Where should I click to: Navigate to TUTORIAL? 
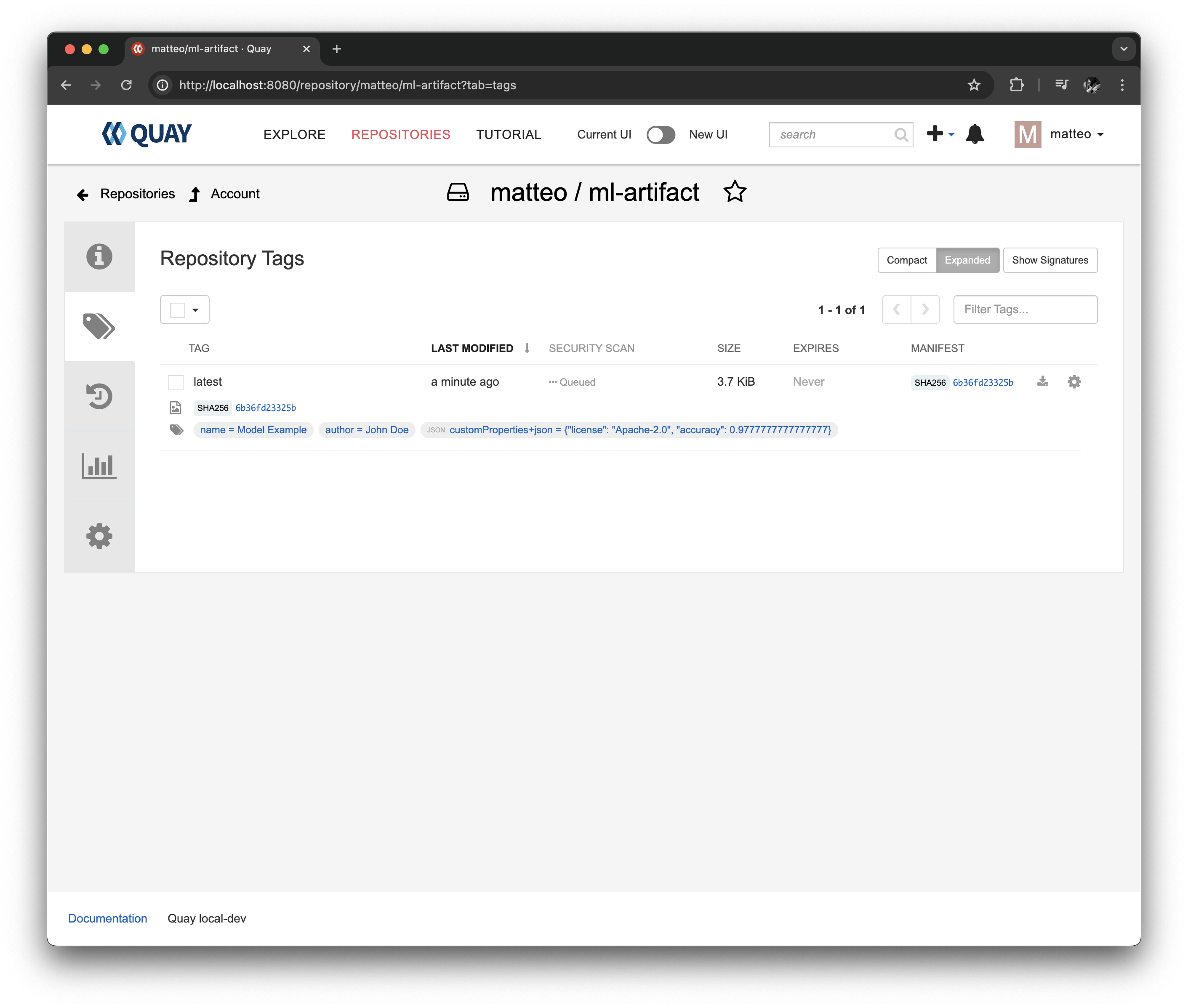pyautogui.click(x=508, y=134)
